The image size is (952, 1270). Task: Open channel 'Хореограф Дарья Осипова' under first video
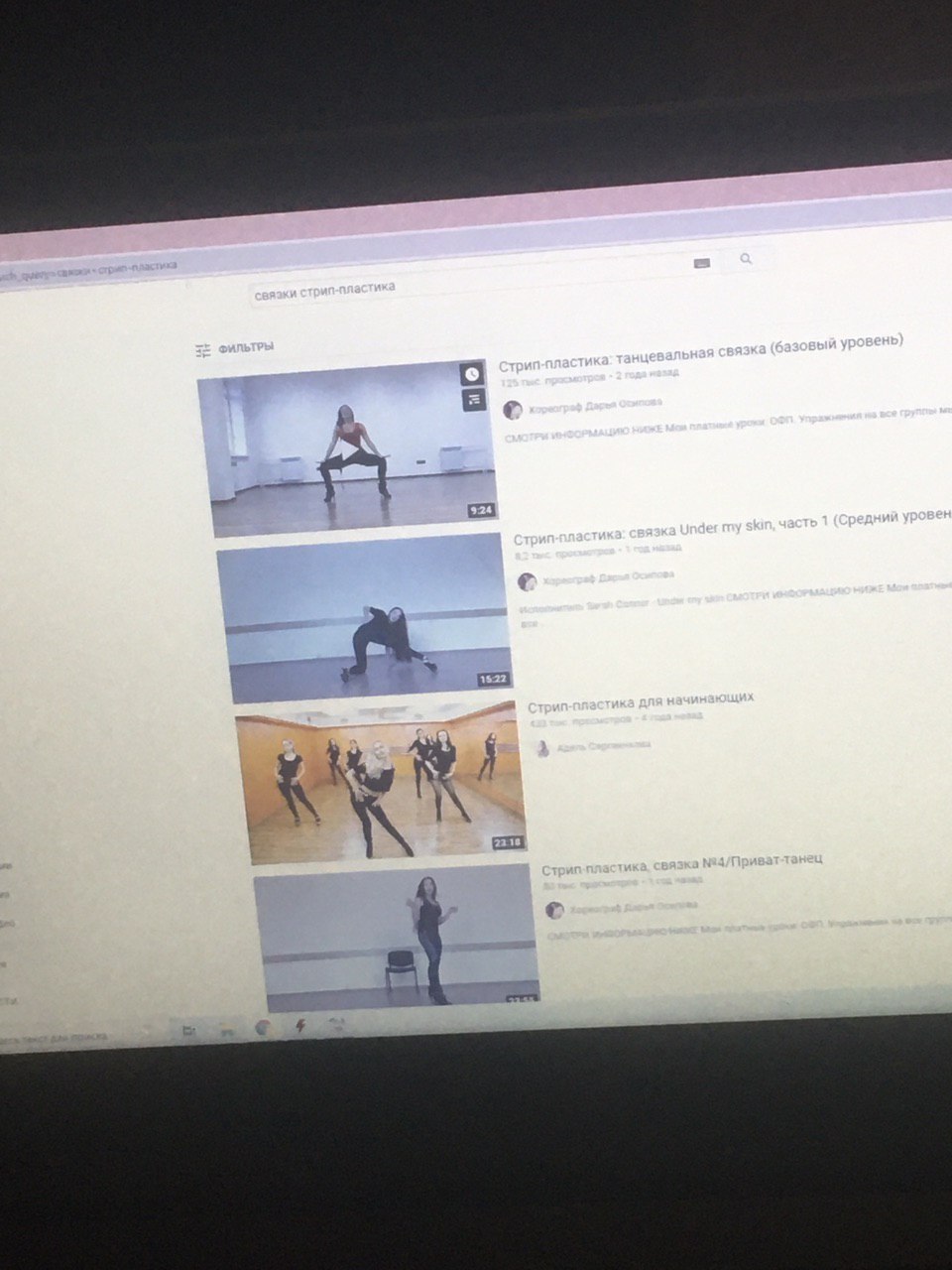(595, 406)
